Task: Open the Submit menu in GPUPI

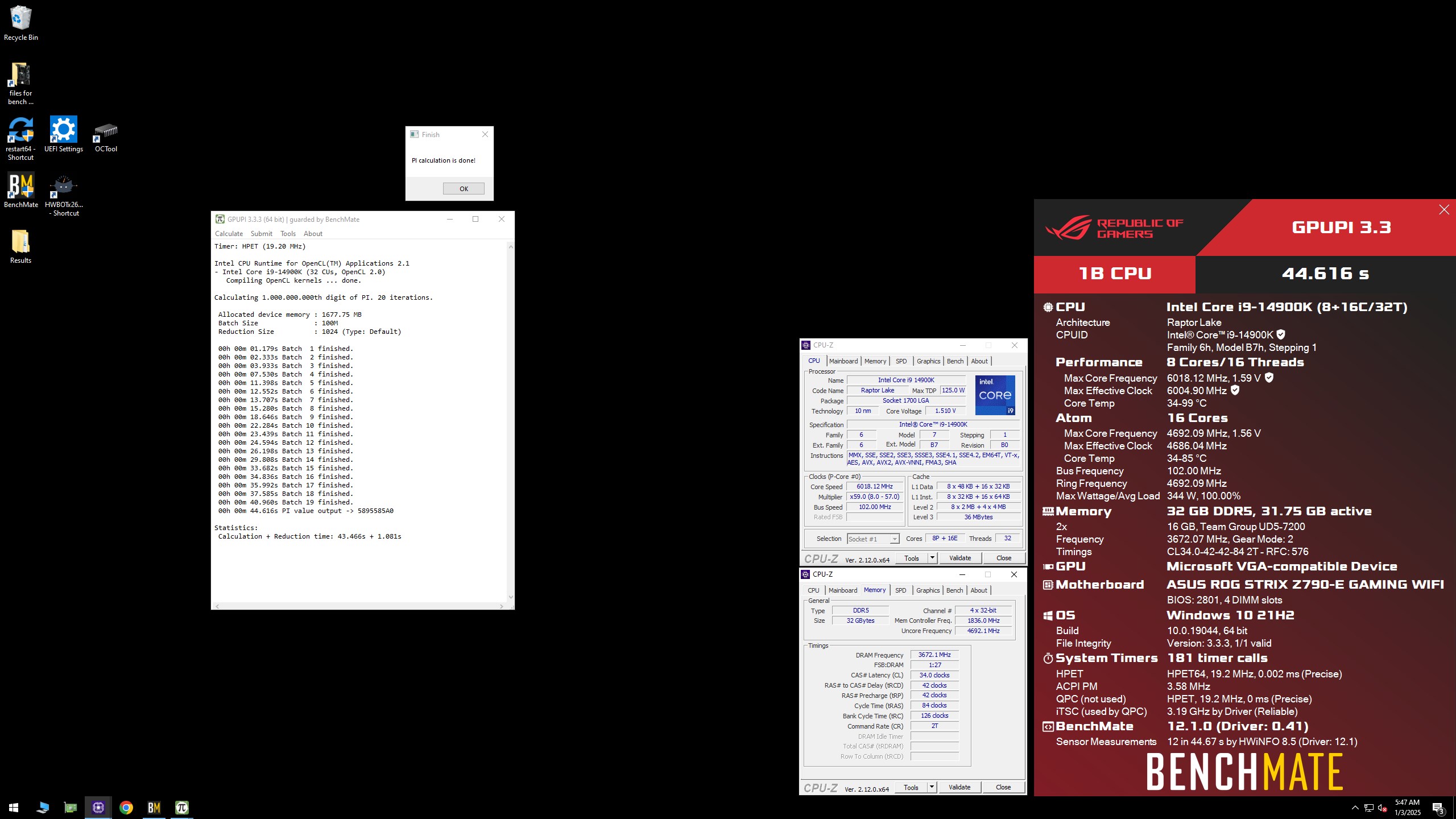Action: pos(262,234)
